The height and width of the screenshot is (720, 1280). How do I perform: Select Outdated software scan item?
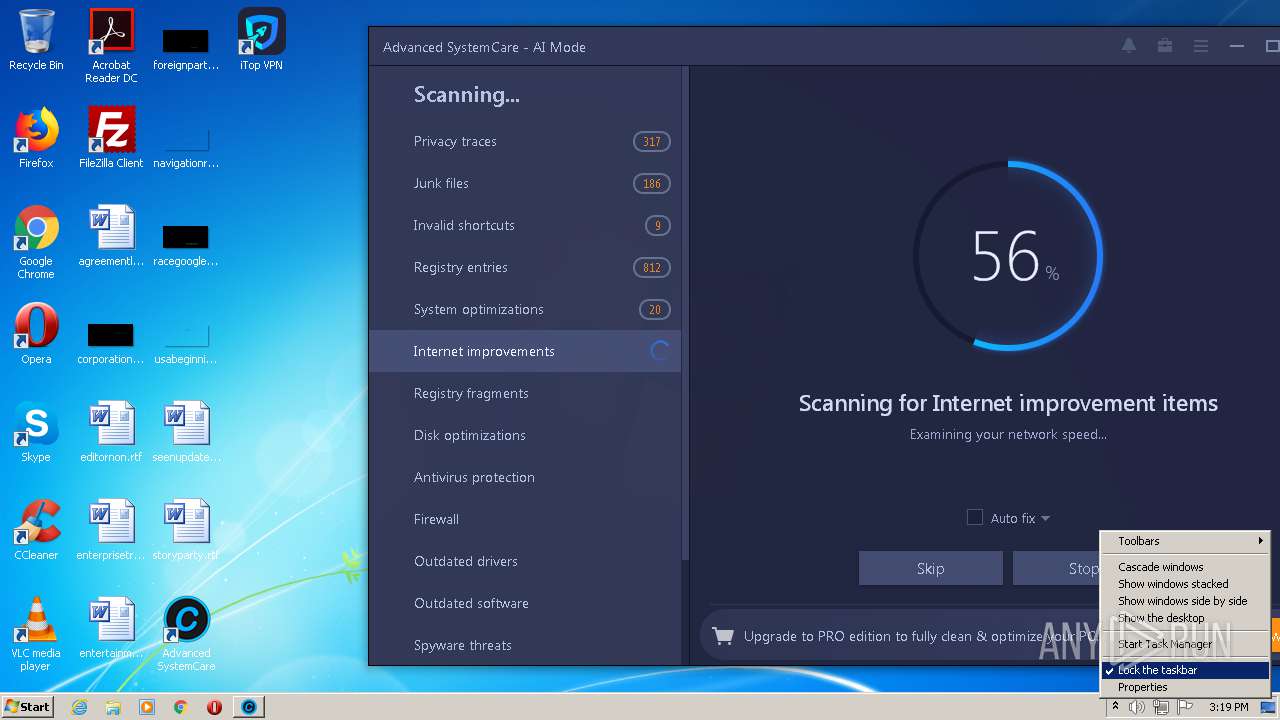point(525,603)
